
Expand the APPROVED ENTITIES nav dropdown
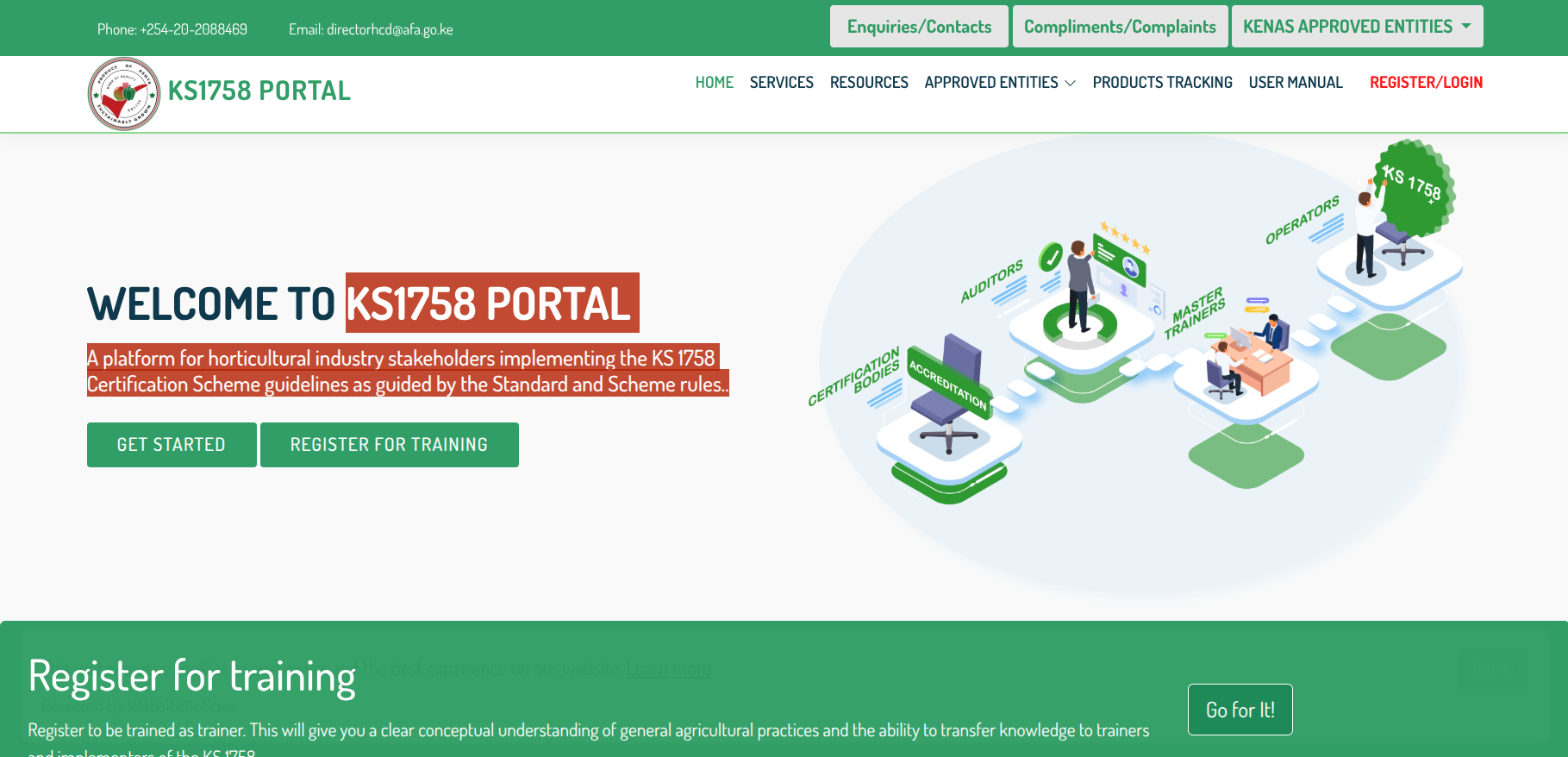pyautogui.click(x=1000, y=83)
